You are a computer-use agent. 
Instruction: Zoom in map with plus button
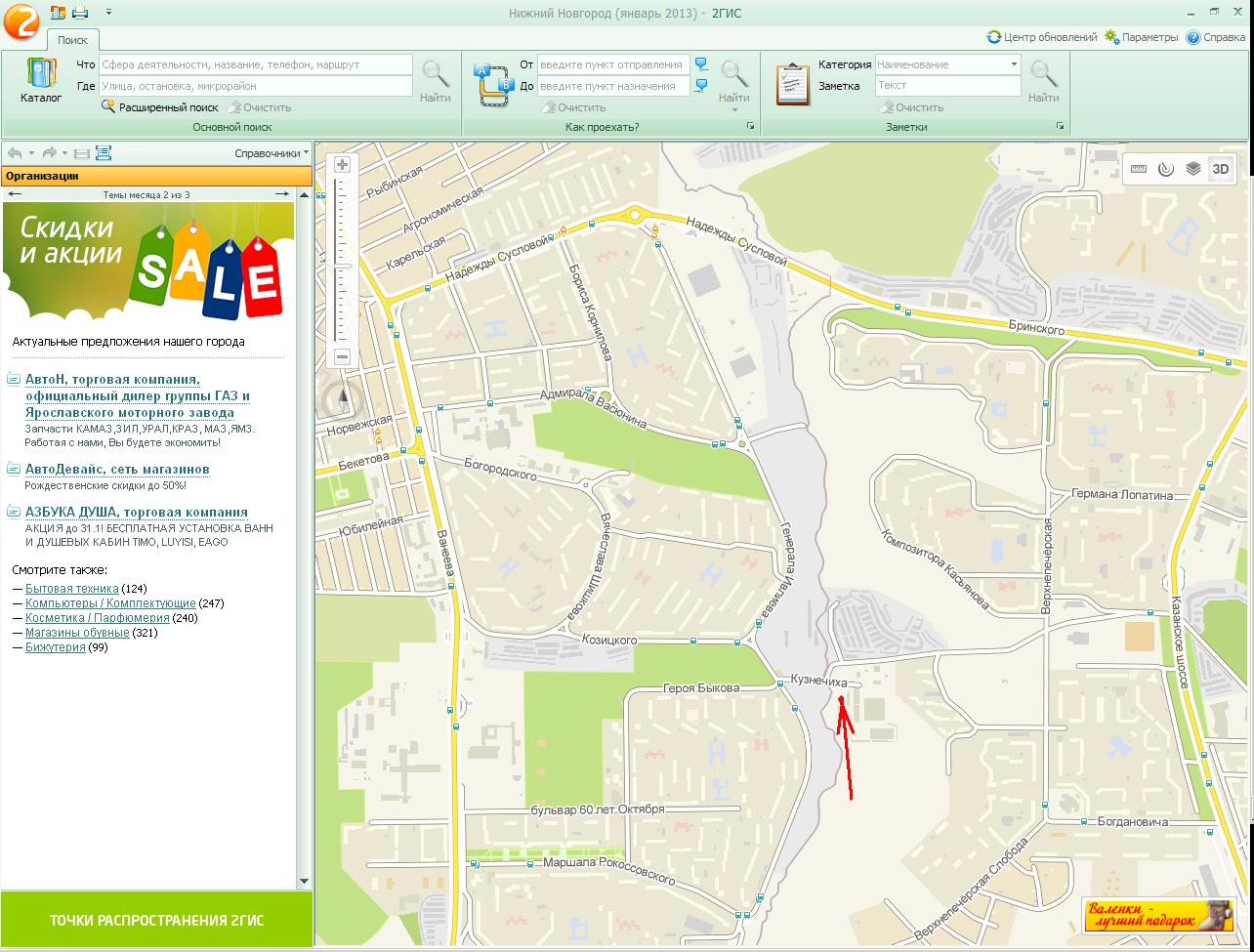[x=342, y=165]
